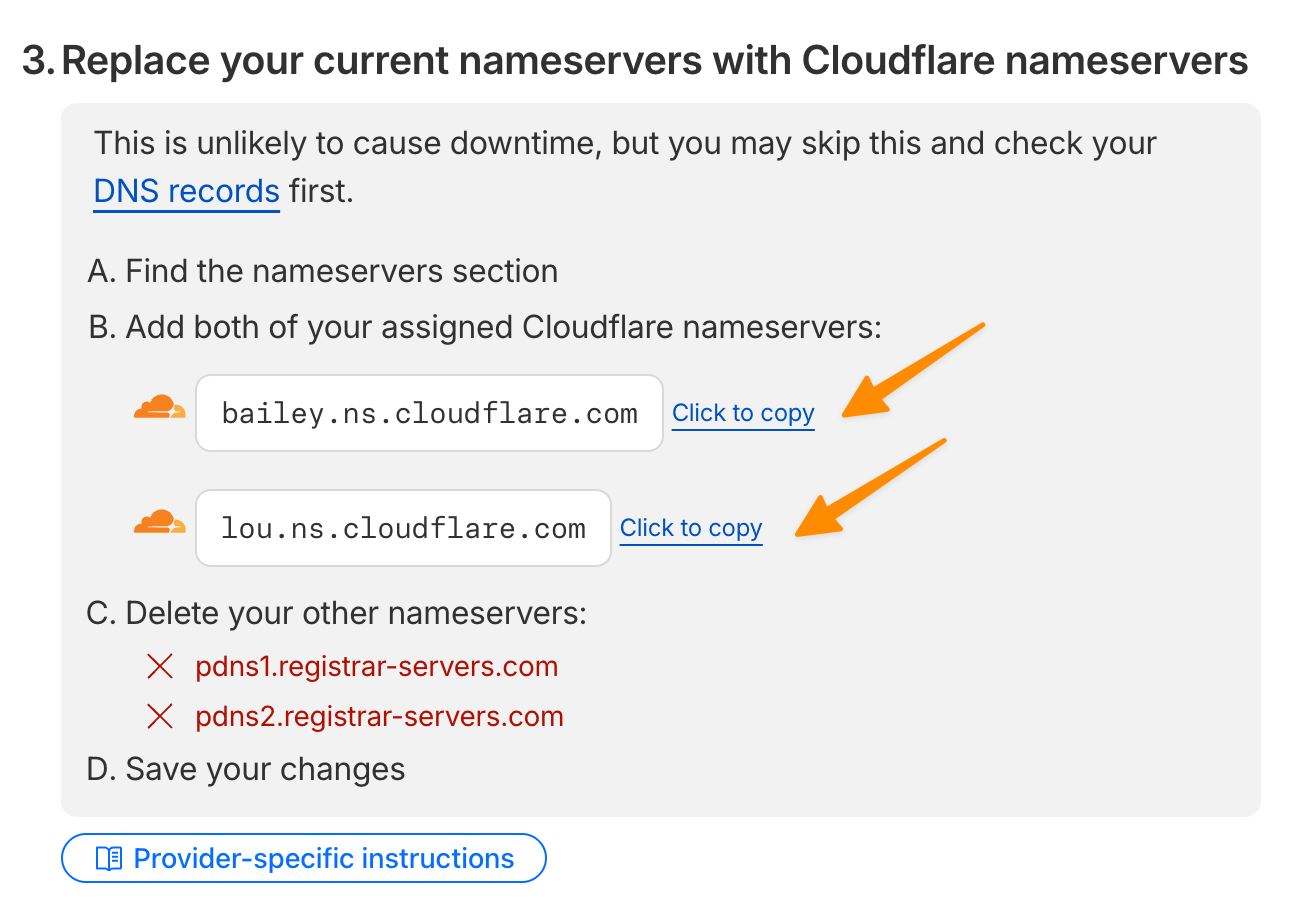
Task: Click the book icon in Provider-specific instructions
Action: coord(108,859)
